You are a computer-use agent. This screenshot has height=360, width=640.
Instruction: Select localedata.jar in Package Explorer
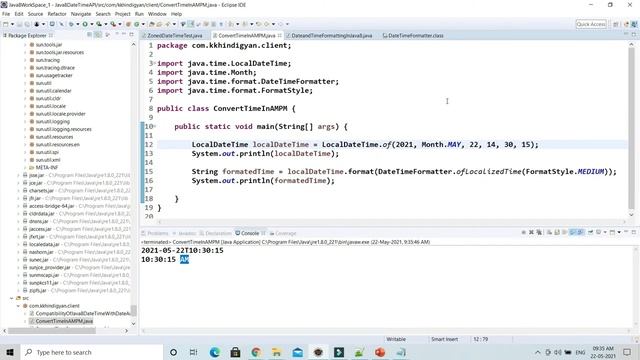pos(44,244)
